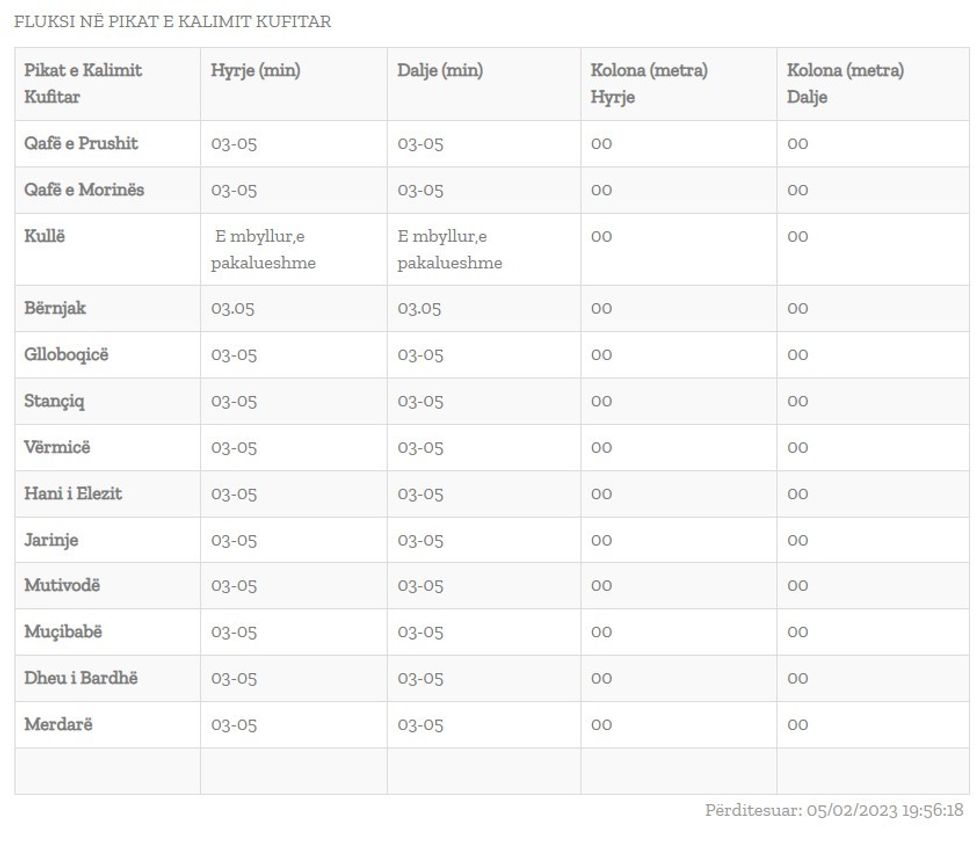Click Kolona (metra) Hyrje header

tap(649, 83)
